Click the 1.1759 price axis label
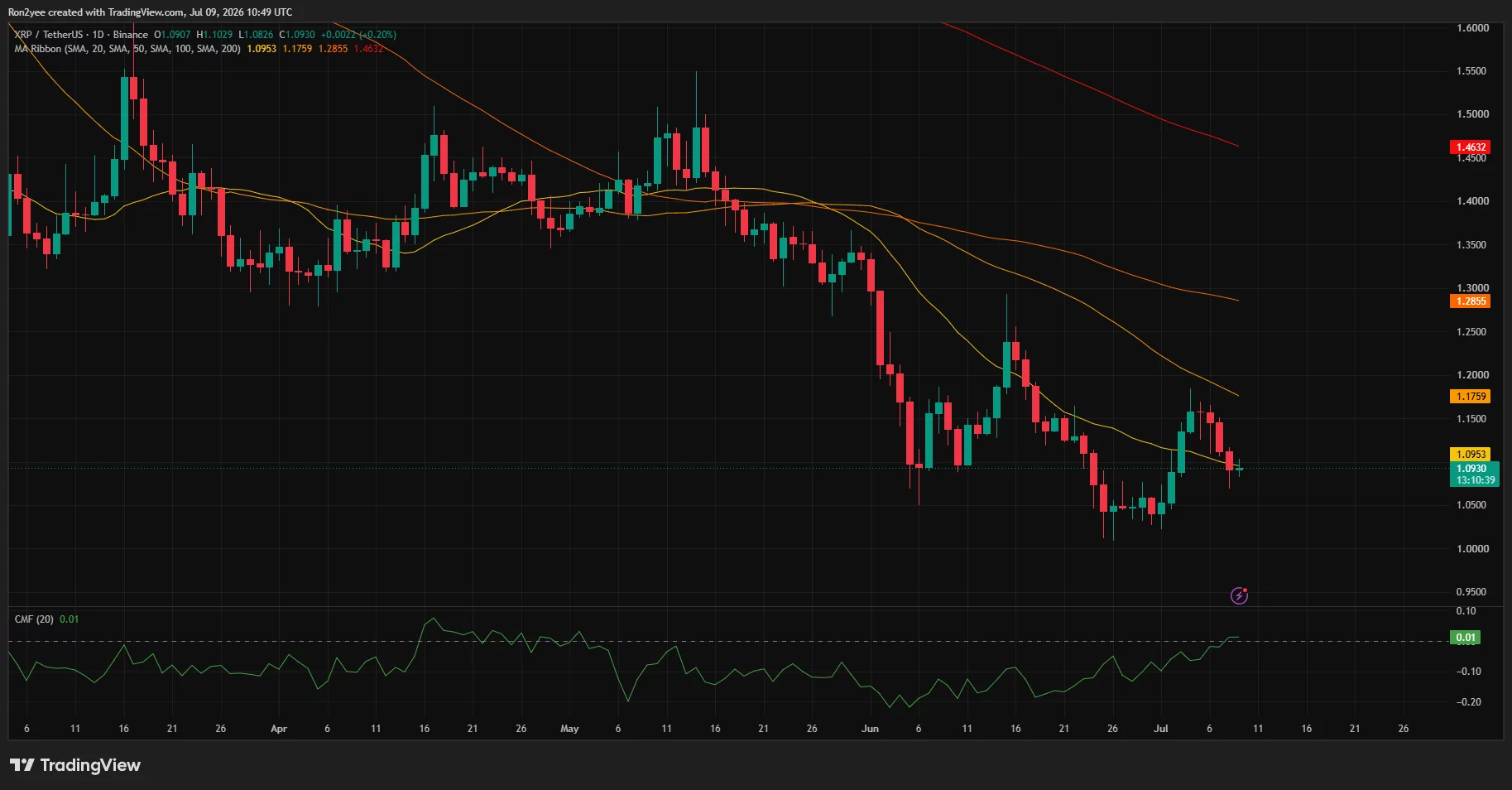 [1471, 397]
